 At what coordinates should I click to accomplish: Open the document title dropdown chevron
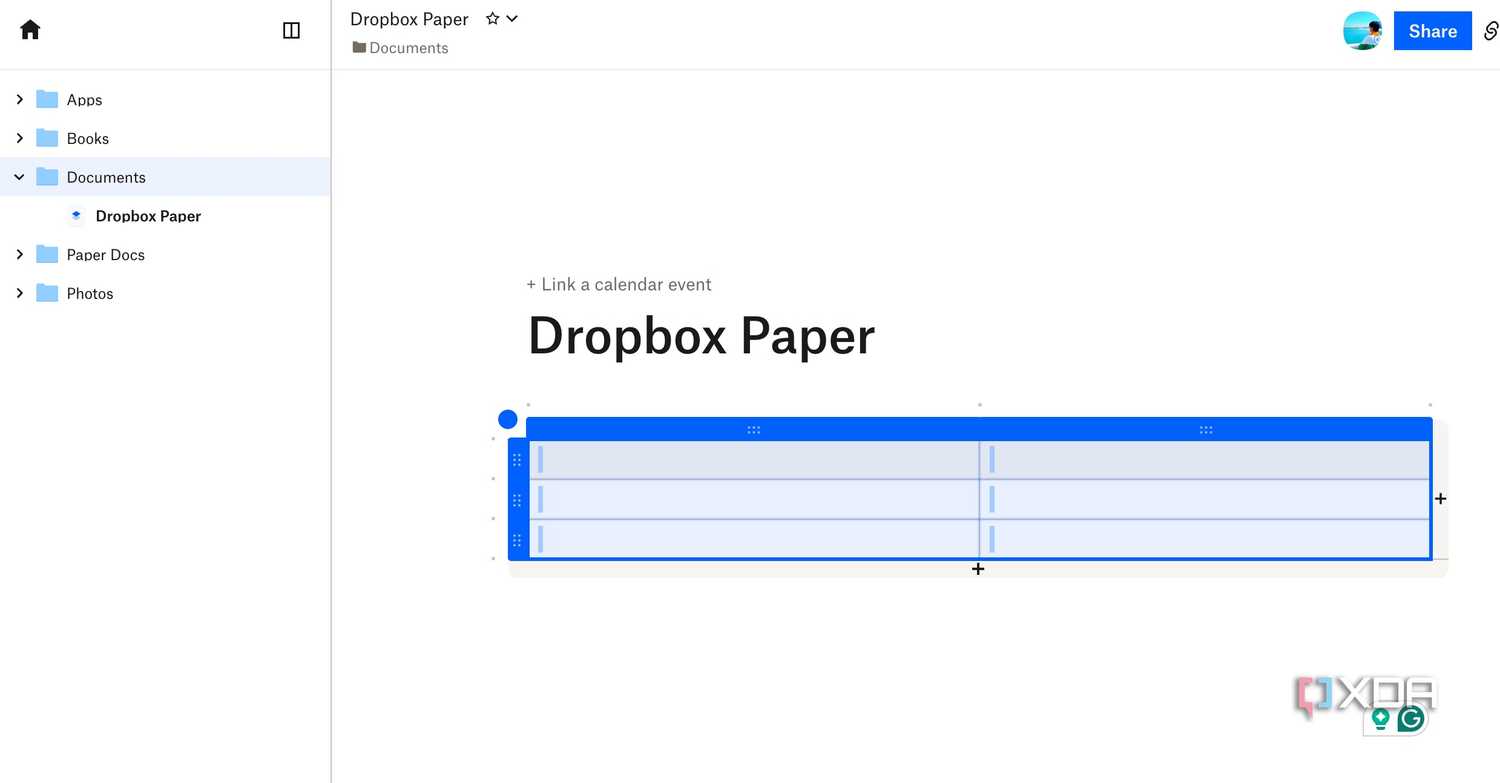512,19
